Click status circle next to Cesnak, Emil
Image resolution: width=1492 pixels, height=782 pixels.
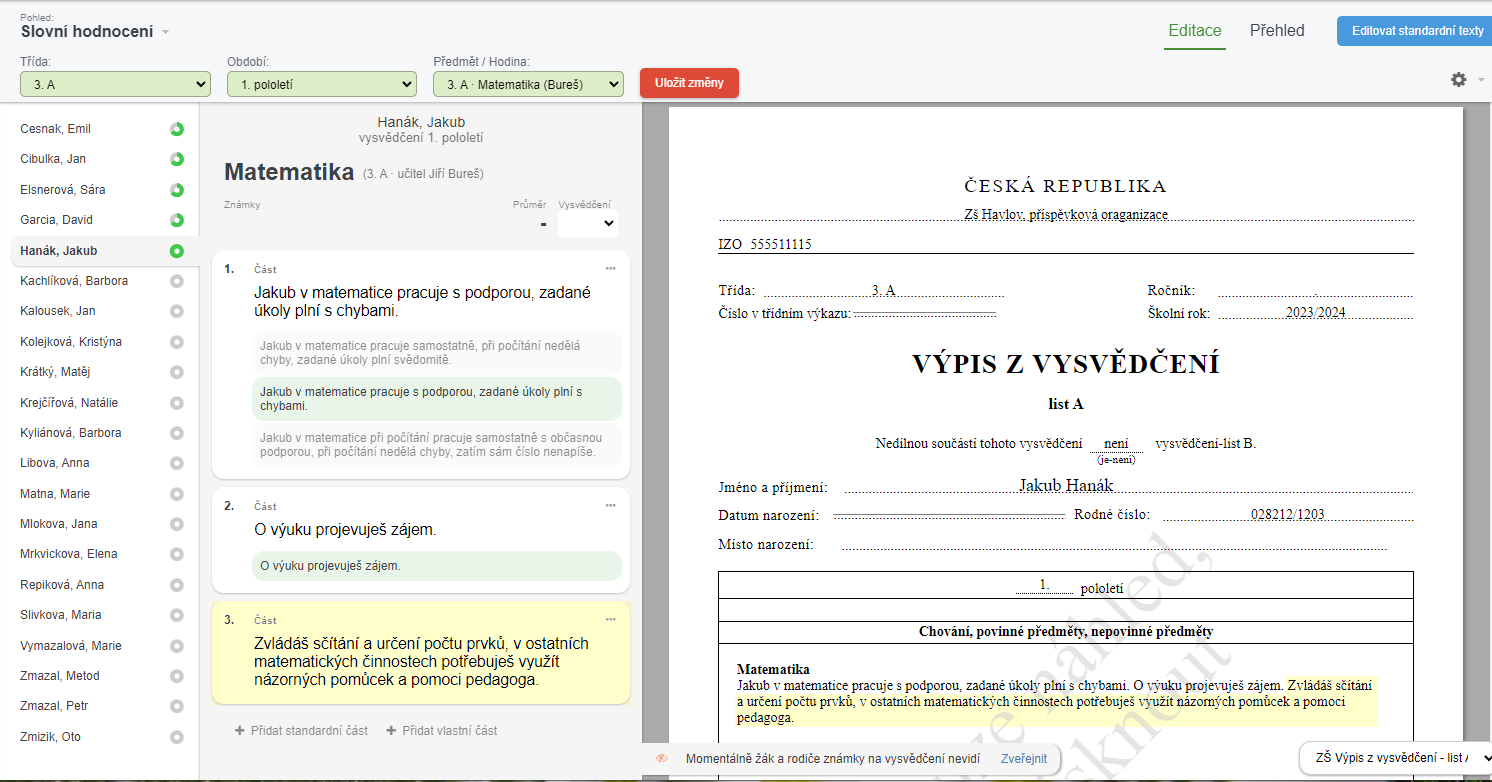177,129
